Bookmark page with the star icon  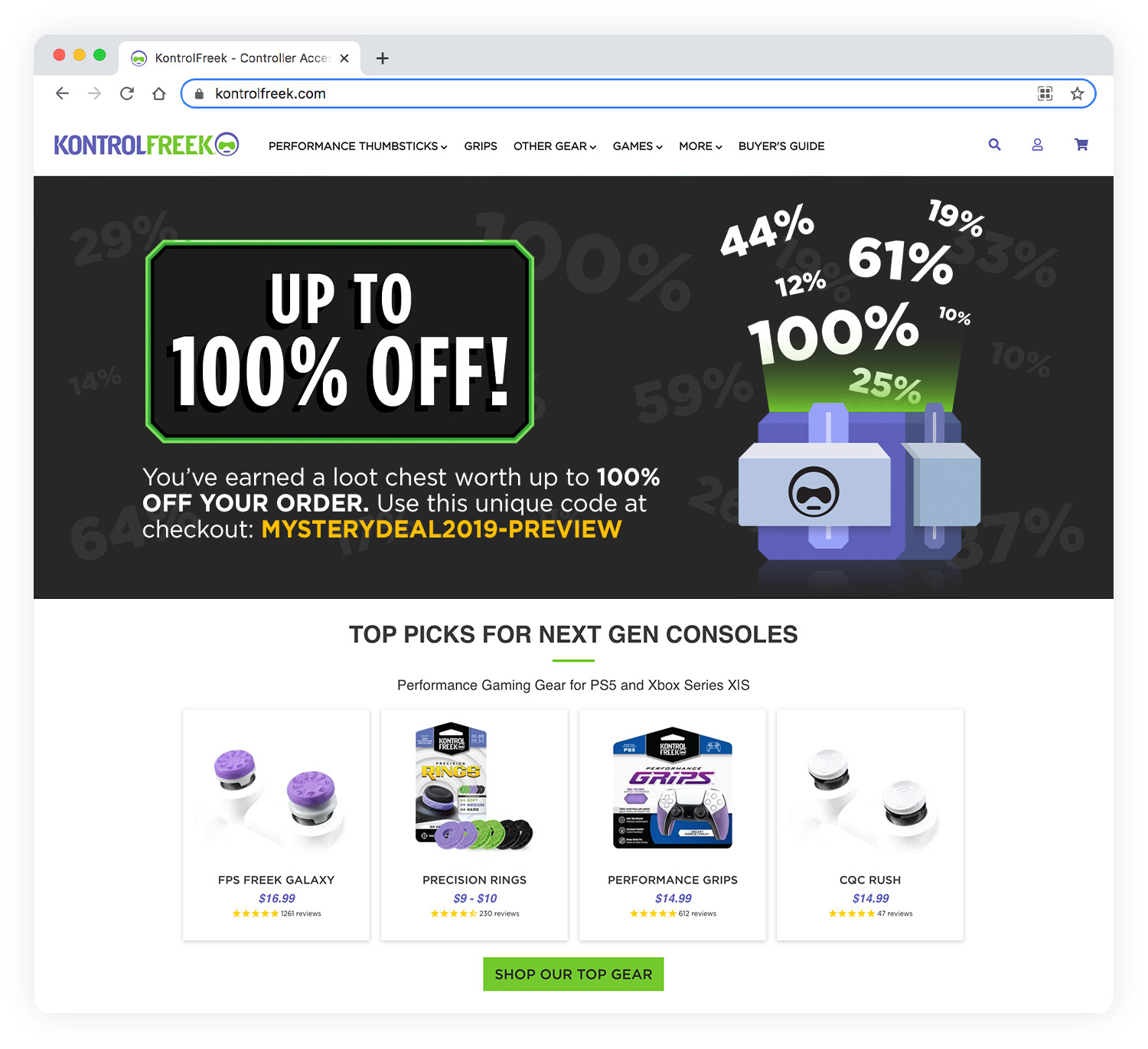point(1077,93)
